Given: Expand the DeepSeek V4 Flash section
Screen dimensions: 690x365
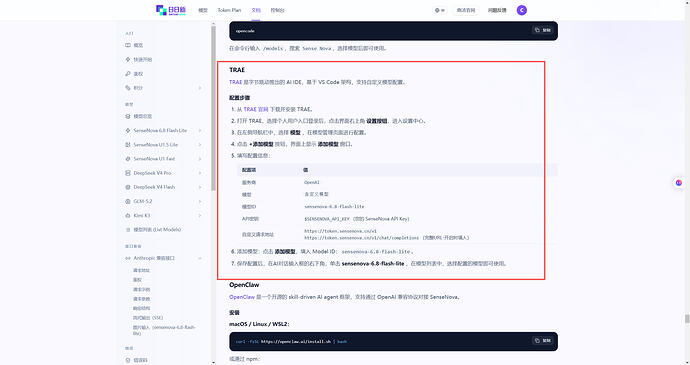Looking at the screenshot, I should pyautogui.click(x=200, y=187).
